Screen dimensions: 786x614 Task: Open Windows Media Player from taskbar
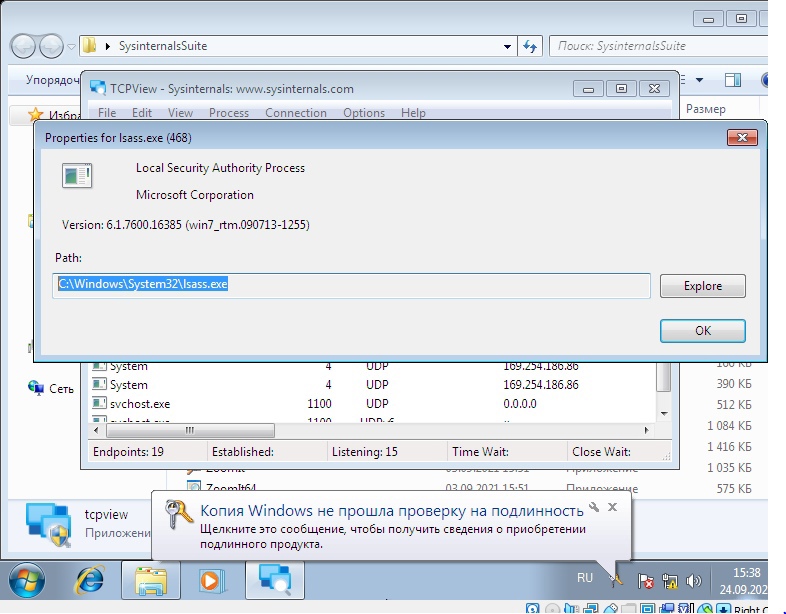coord(212,580)
